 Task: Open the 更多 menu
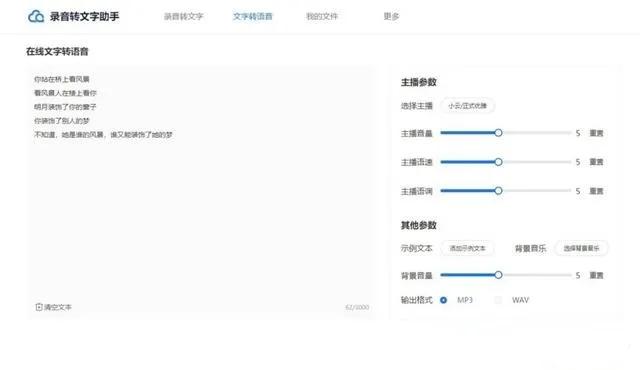point(391,16)
